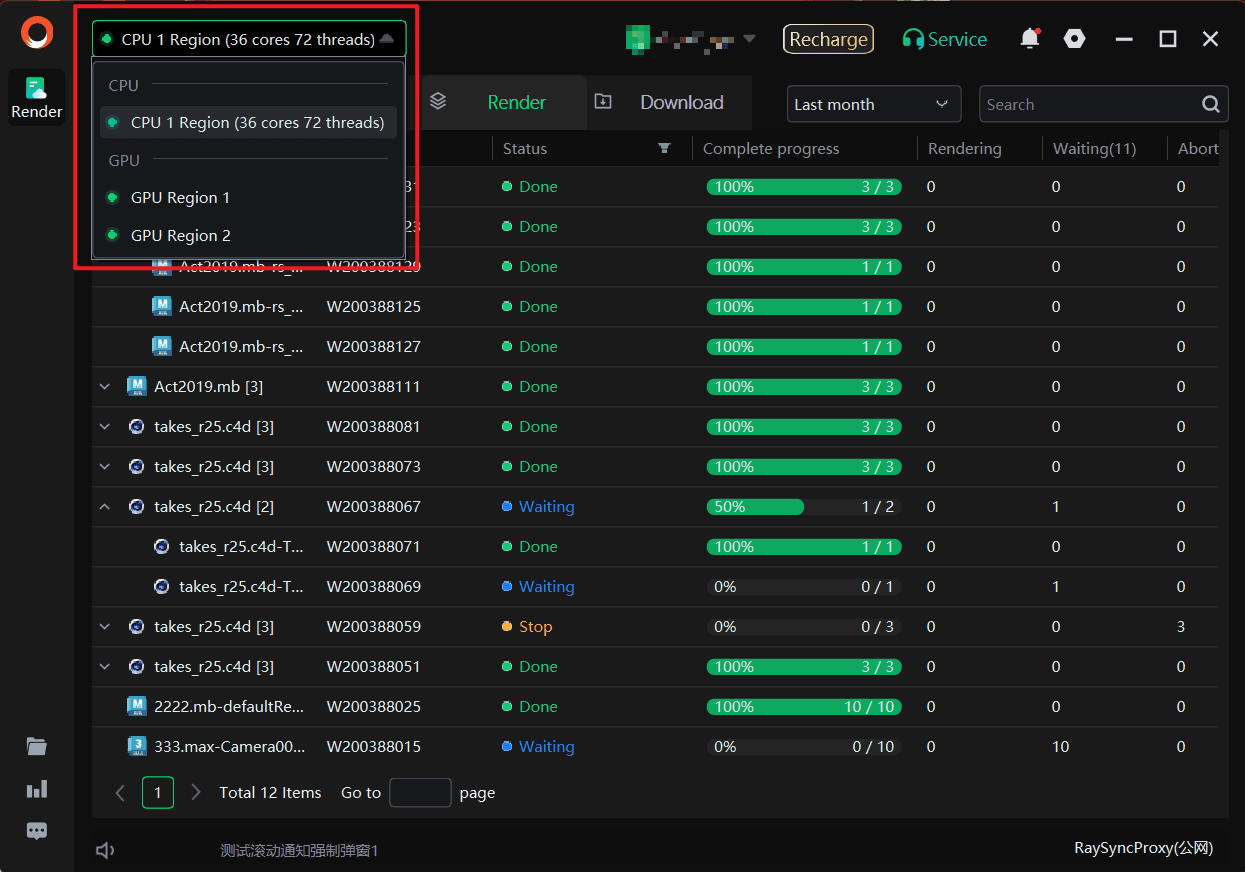Click the Recharge button
This screenshot has width=1245, height=872.
[828, 39]
